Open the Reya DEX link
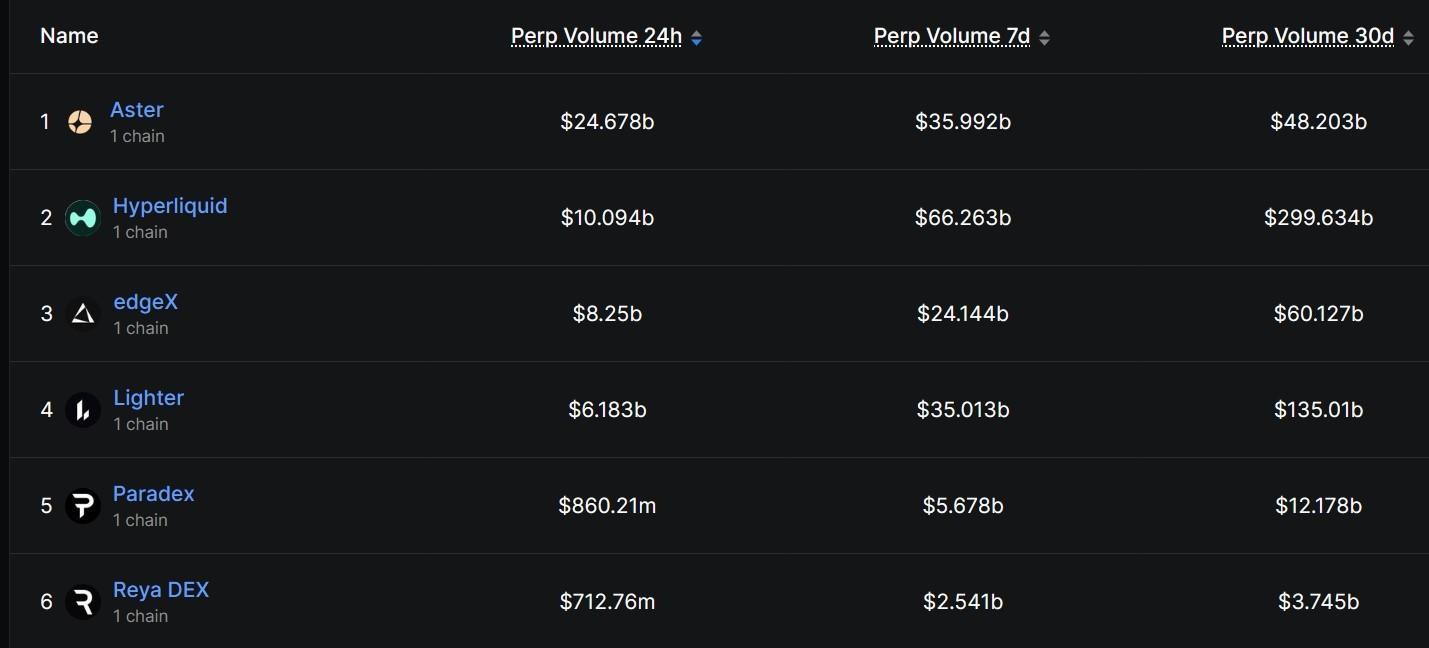Image resolution: width=1429 pixels, height=648 pixels. [x=161, y=590]
